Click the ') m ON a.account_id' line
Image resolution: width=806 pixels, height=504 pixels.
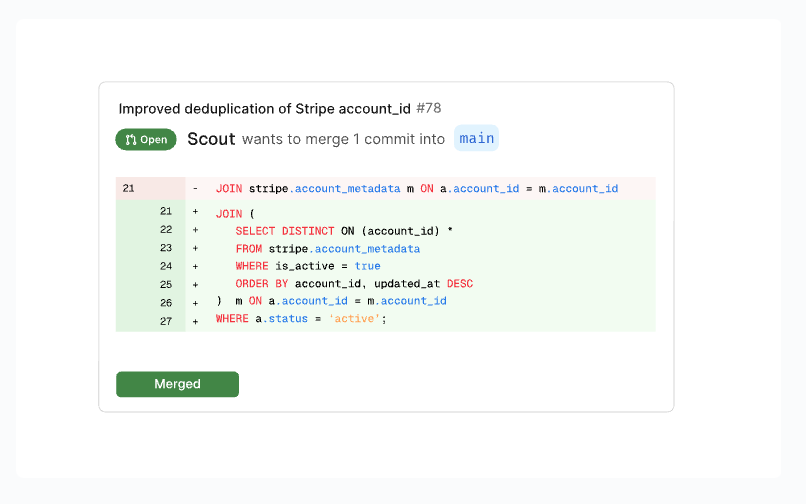tap(331, 301)
